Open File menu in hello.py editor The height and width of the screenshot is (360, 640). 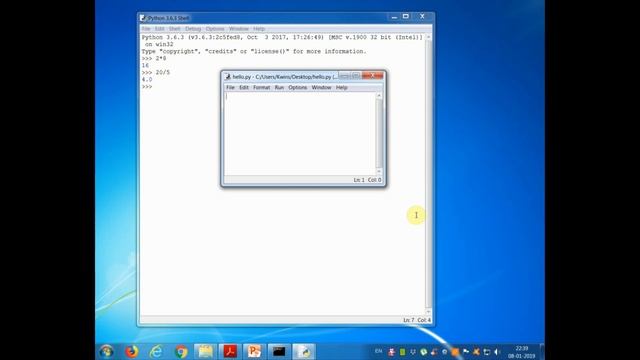(230, 87)
